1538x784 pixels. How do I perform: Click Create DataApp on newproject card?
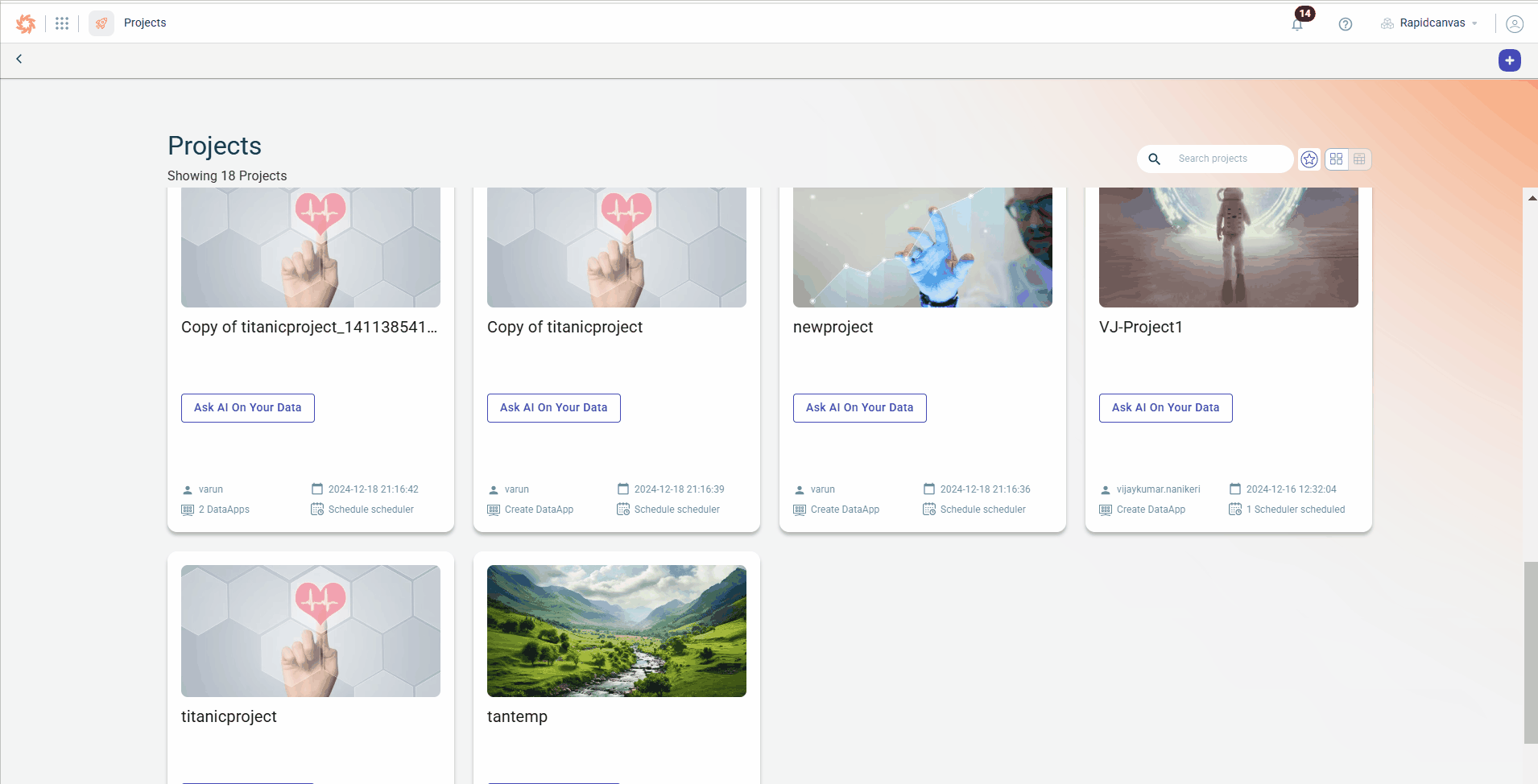(844, 510)
